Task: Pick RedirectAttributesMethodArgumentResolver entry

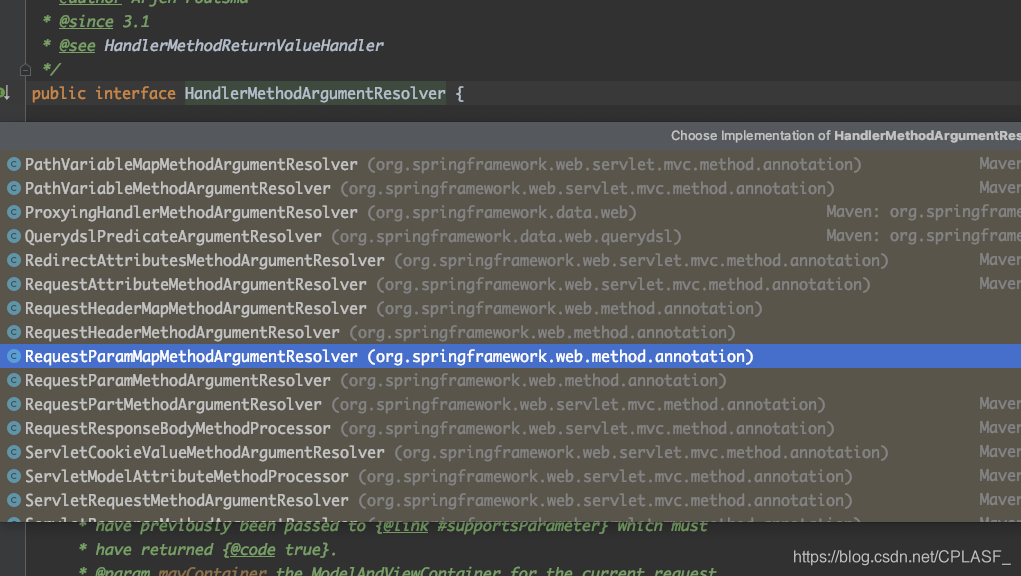Action: click(510, 260)
